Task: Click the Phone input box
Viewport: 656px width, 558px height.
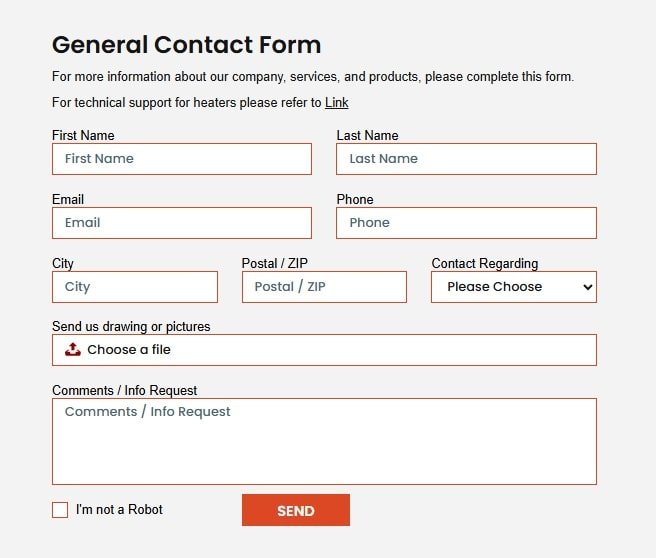Action: coord(466,223)
